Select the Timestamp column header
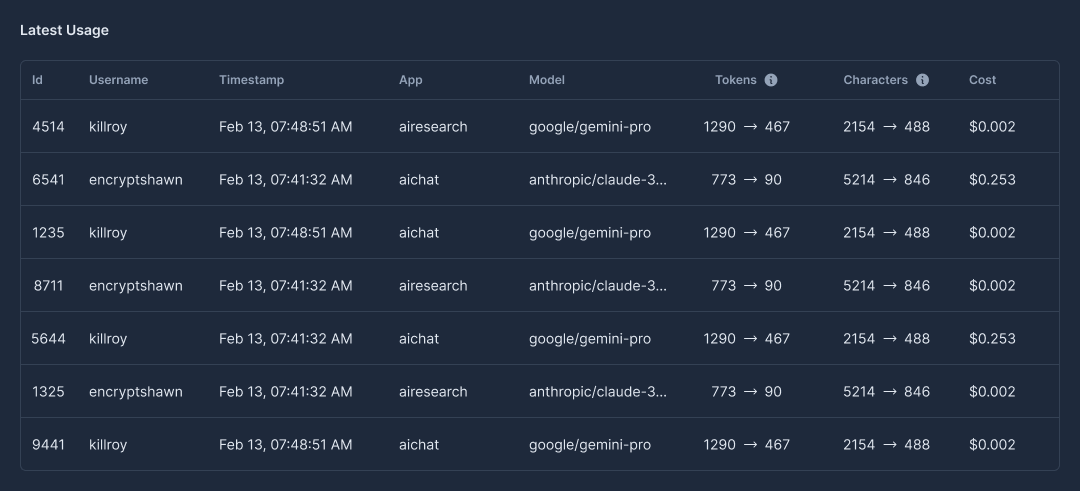1080x491 pixels. [x=251, y=80]
